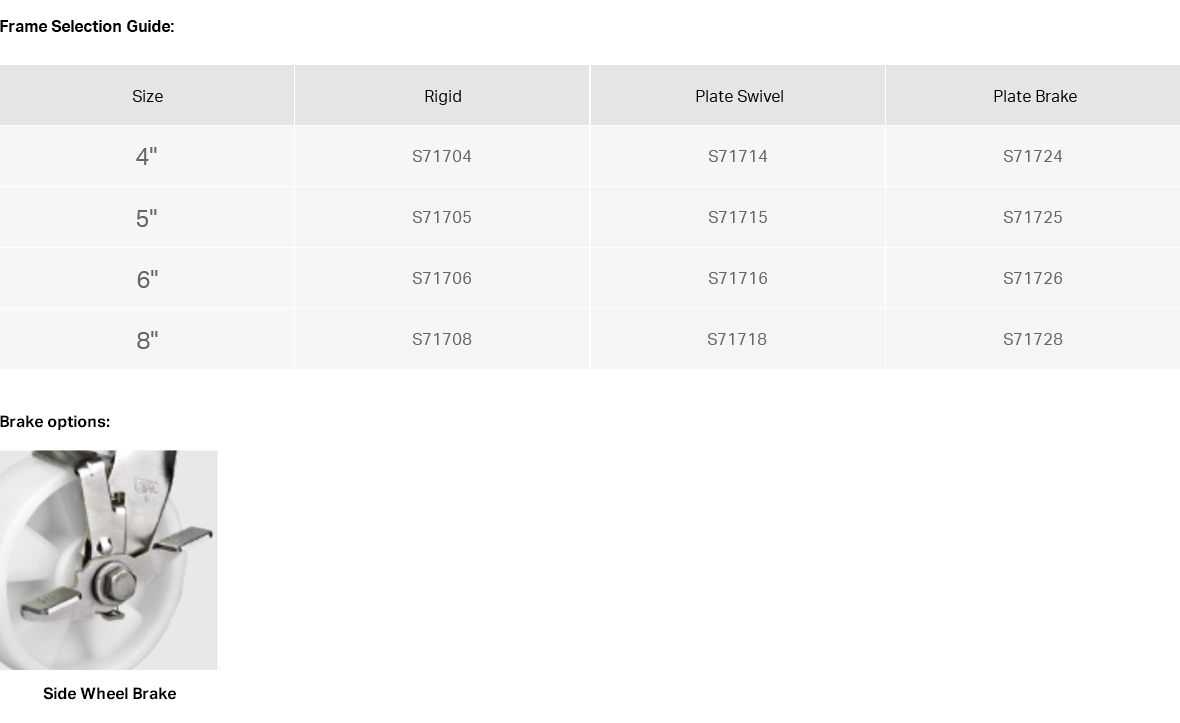Select plate swivel frame S71715
This screenshot has height=723, width=1180.
[738, 217]
